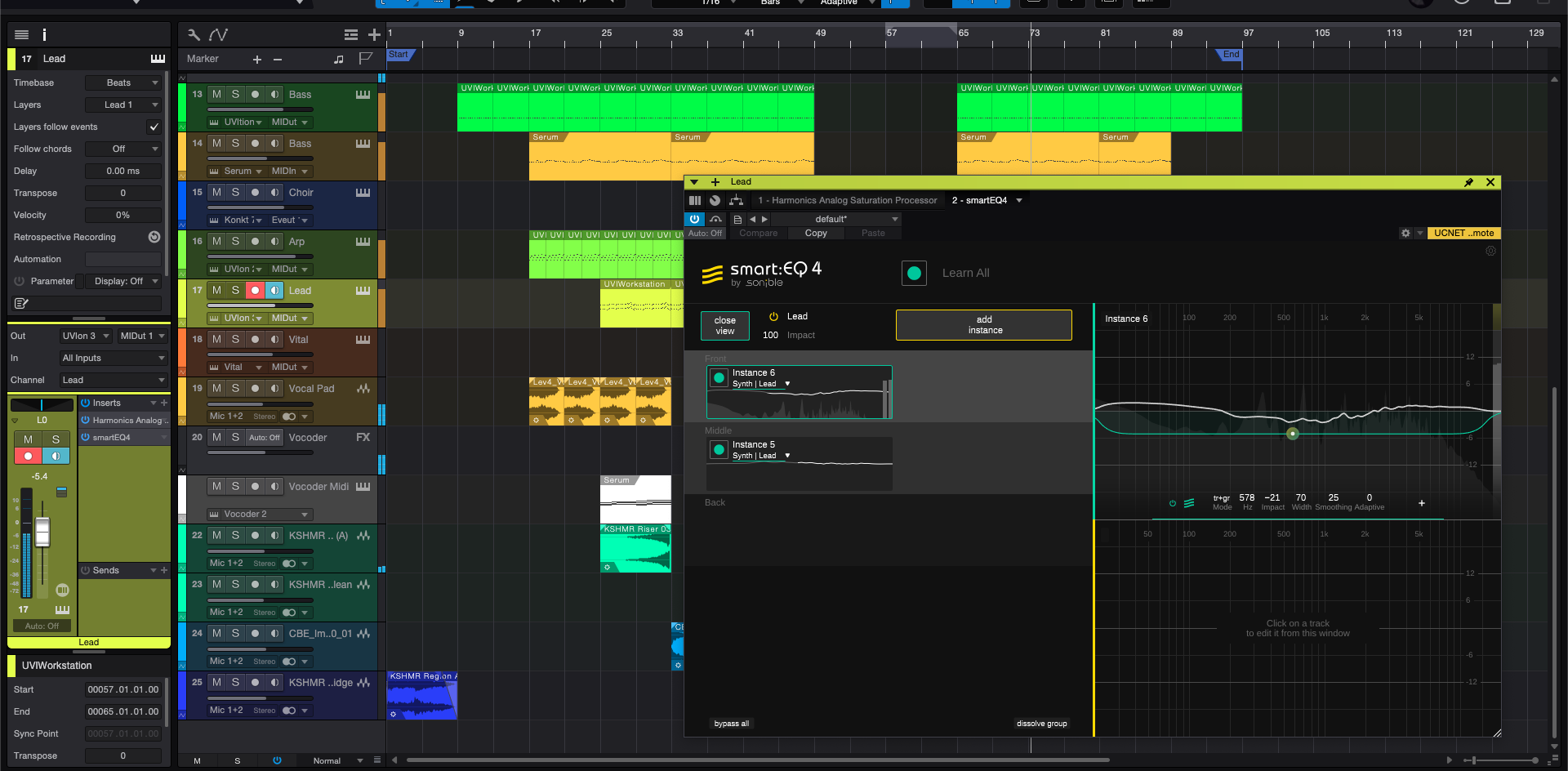Viewport: 1568px width, 771px height.
Task: Mute the Bass track 13
Action: (216, 95)
